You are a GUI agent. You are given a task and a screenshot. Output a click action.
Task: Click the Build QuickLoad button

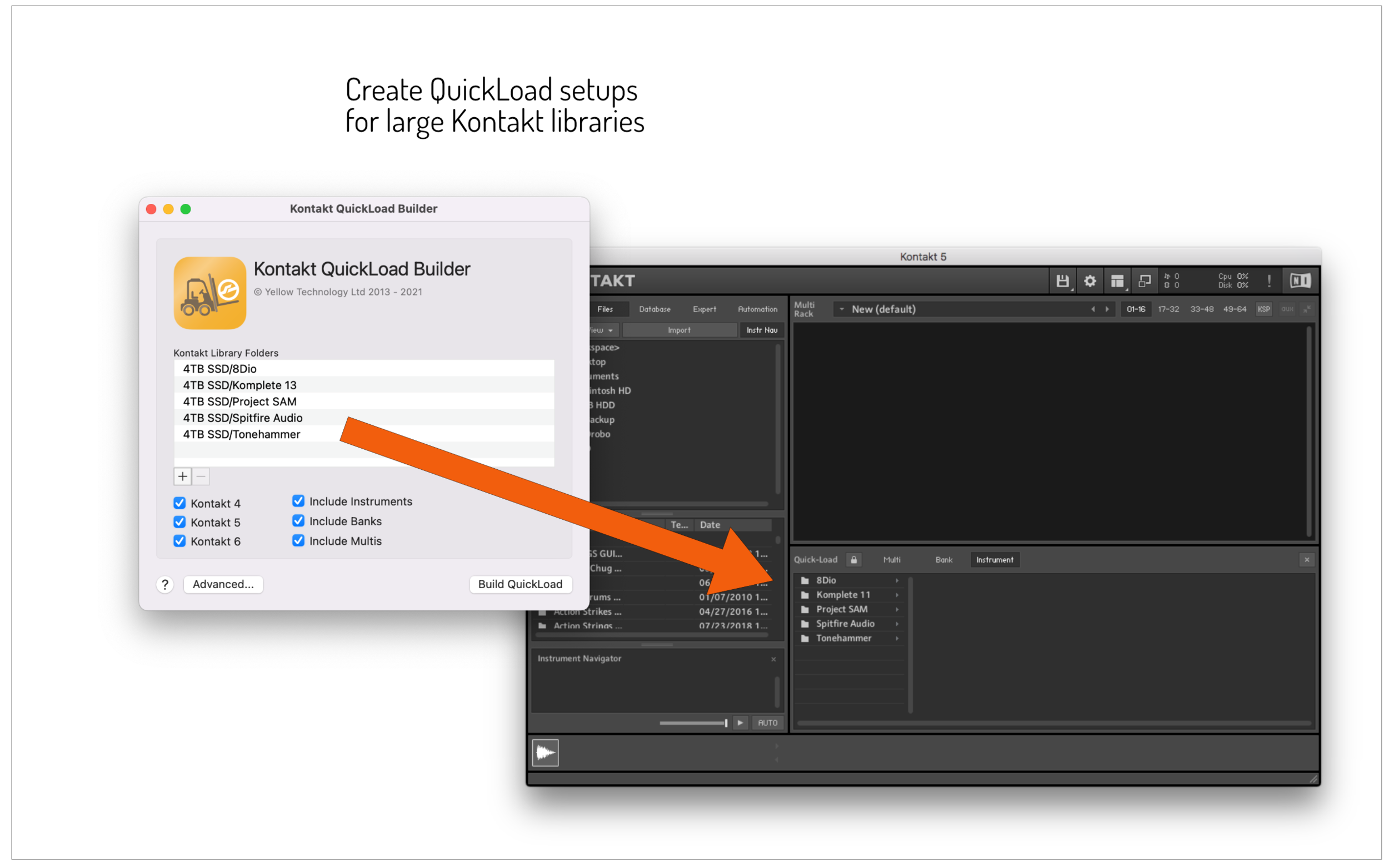520,584
